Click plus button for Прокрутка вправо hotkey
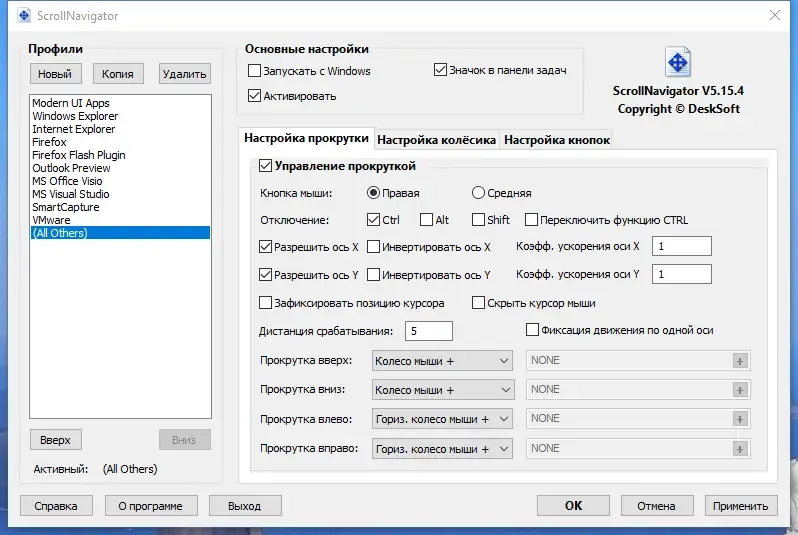Viewport: 798px width, 535px height. click(739, 449)
